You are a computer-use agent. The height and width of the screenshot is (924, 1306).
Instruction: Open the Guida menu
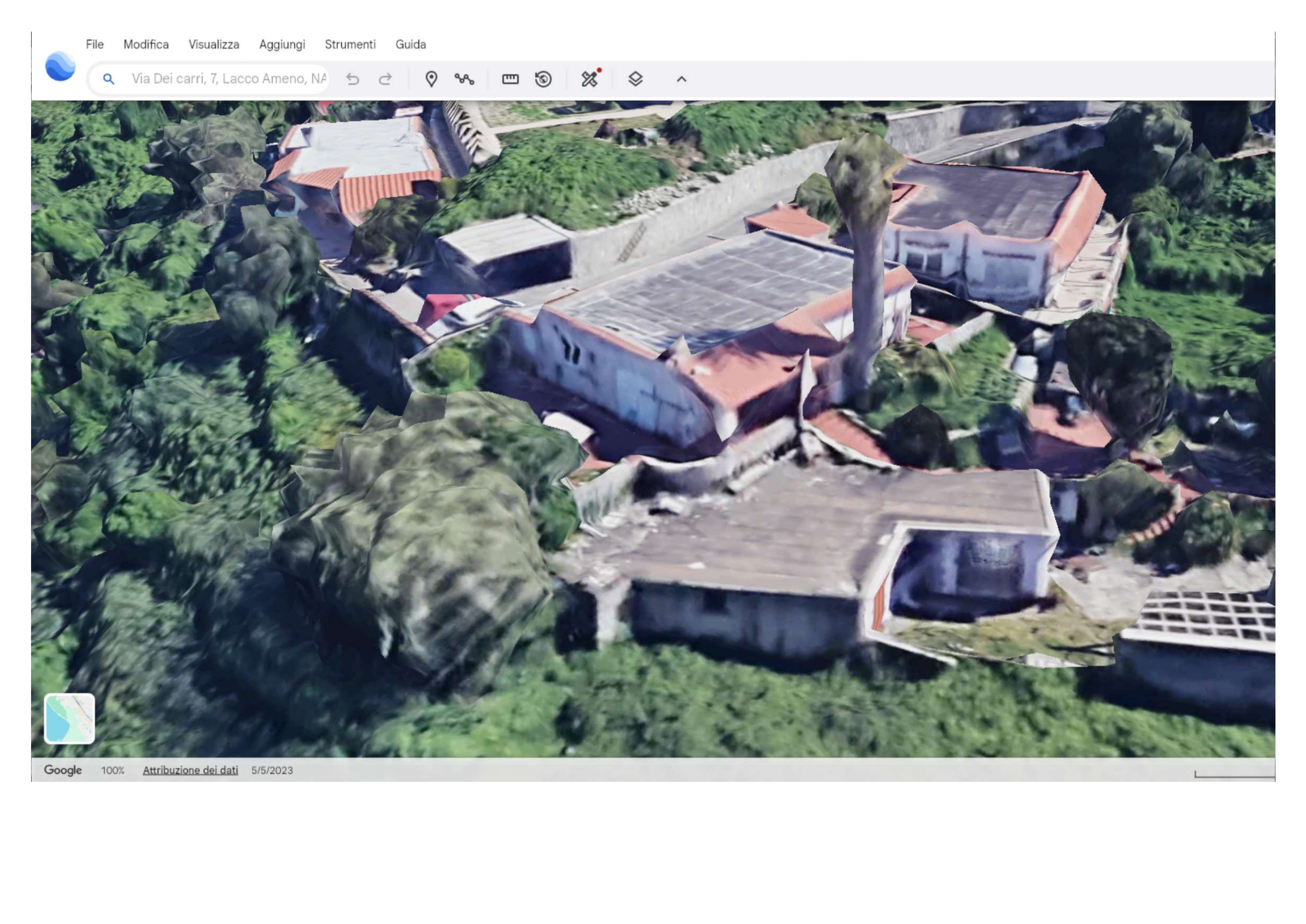(x=411, y=44)
